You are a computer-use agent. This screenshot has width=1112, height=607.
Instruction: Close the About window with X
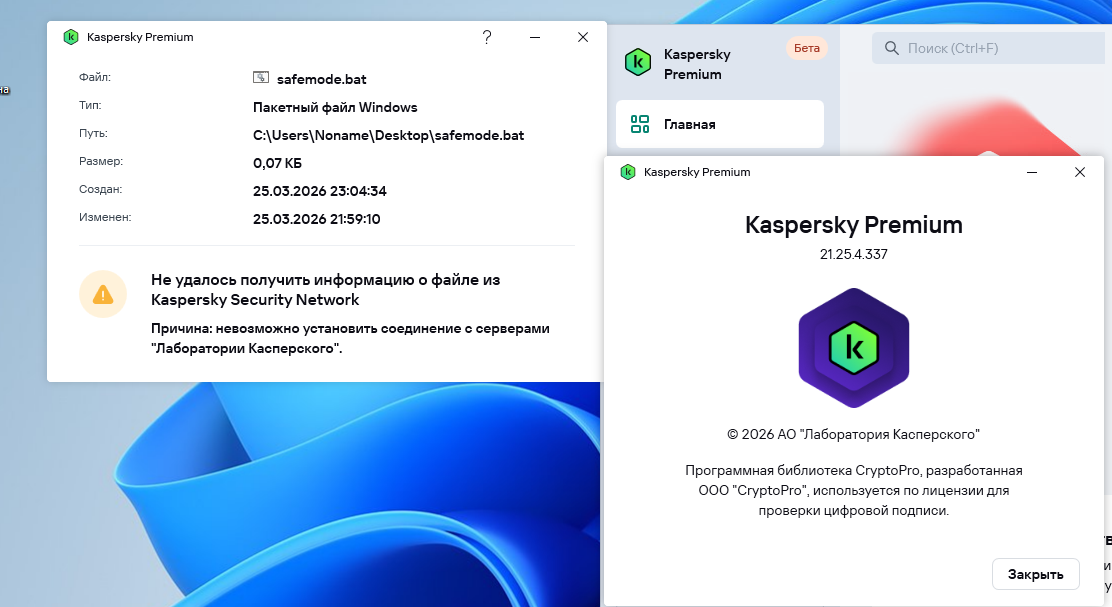point(1079,172)
